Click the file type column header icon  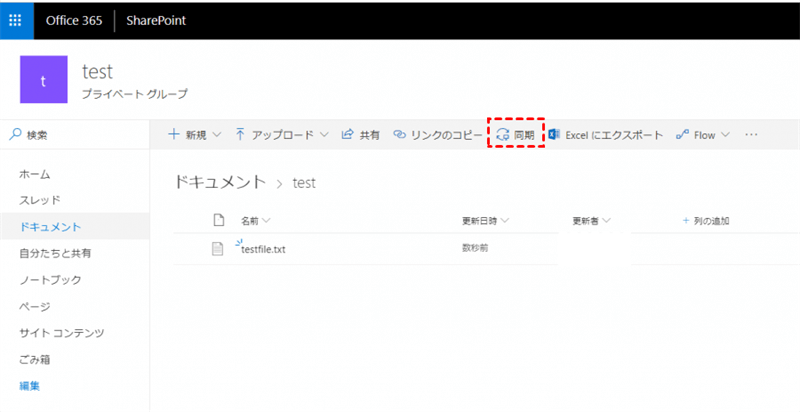click(x=218, y=220)
